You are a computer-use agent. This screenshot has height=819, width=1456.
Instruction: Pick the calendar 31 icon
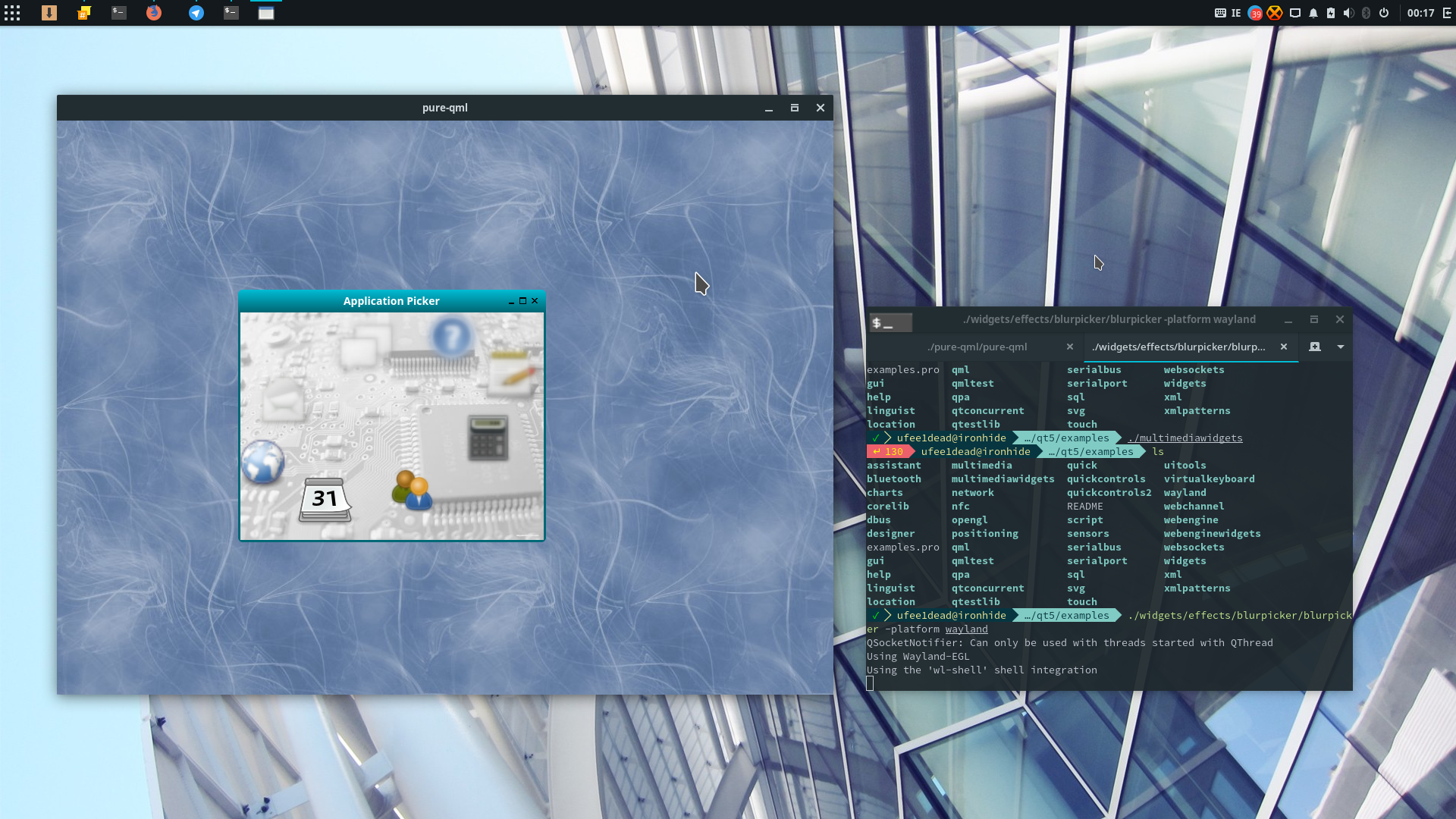click(x=325, y=500)
